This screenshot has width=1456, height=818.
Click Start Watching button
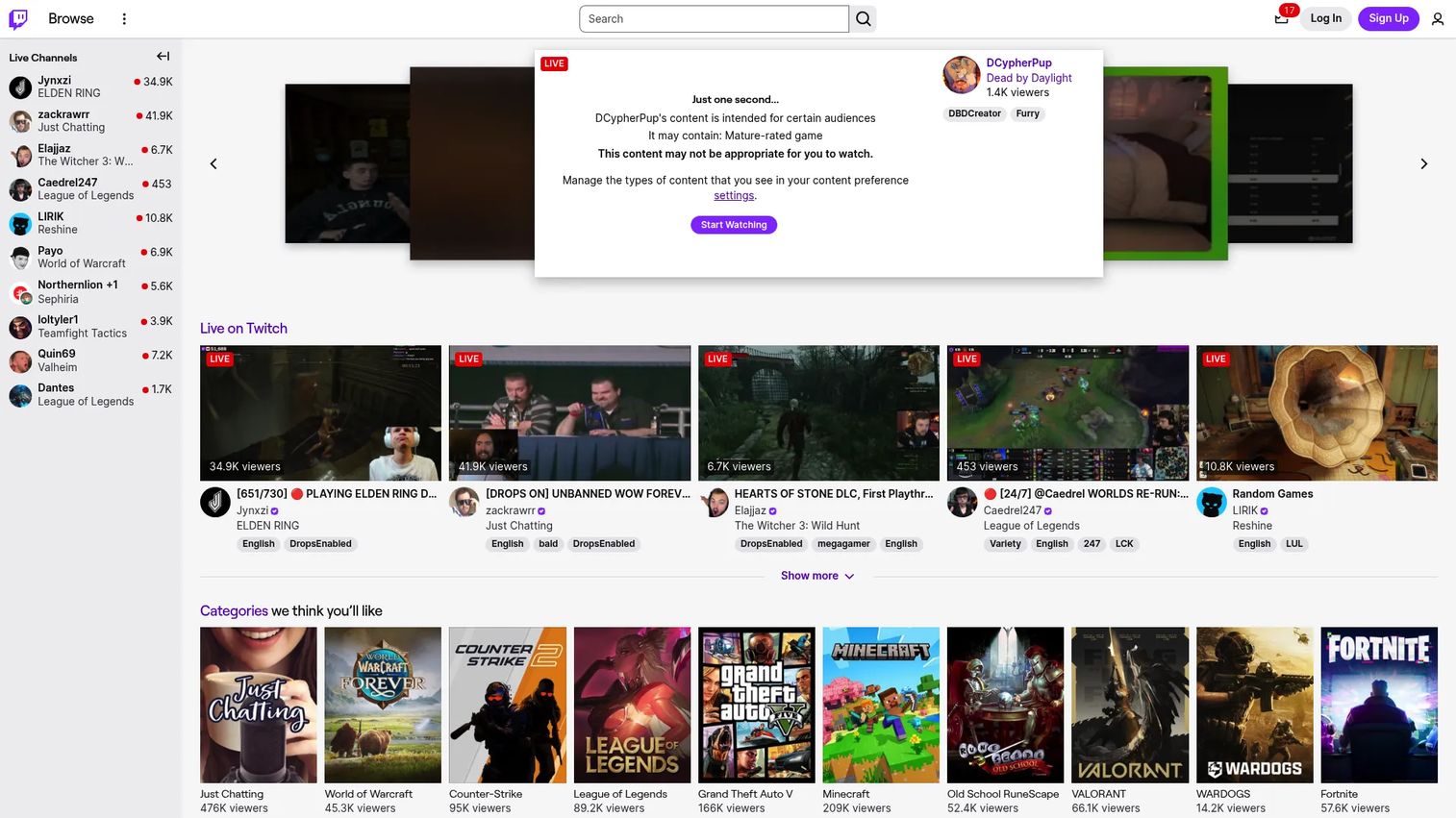(734, 225)
